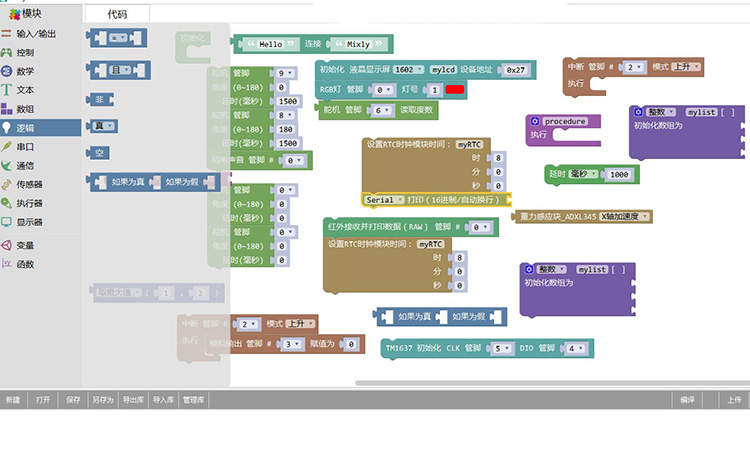Click the 上传 upload button
The image size is (750, 459).
pos(734,400)
